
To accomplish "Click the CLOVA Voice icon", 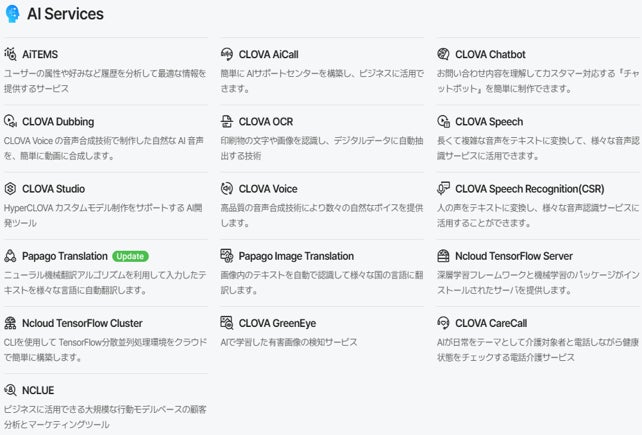I will (x=227, y=189).
